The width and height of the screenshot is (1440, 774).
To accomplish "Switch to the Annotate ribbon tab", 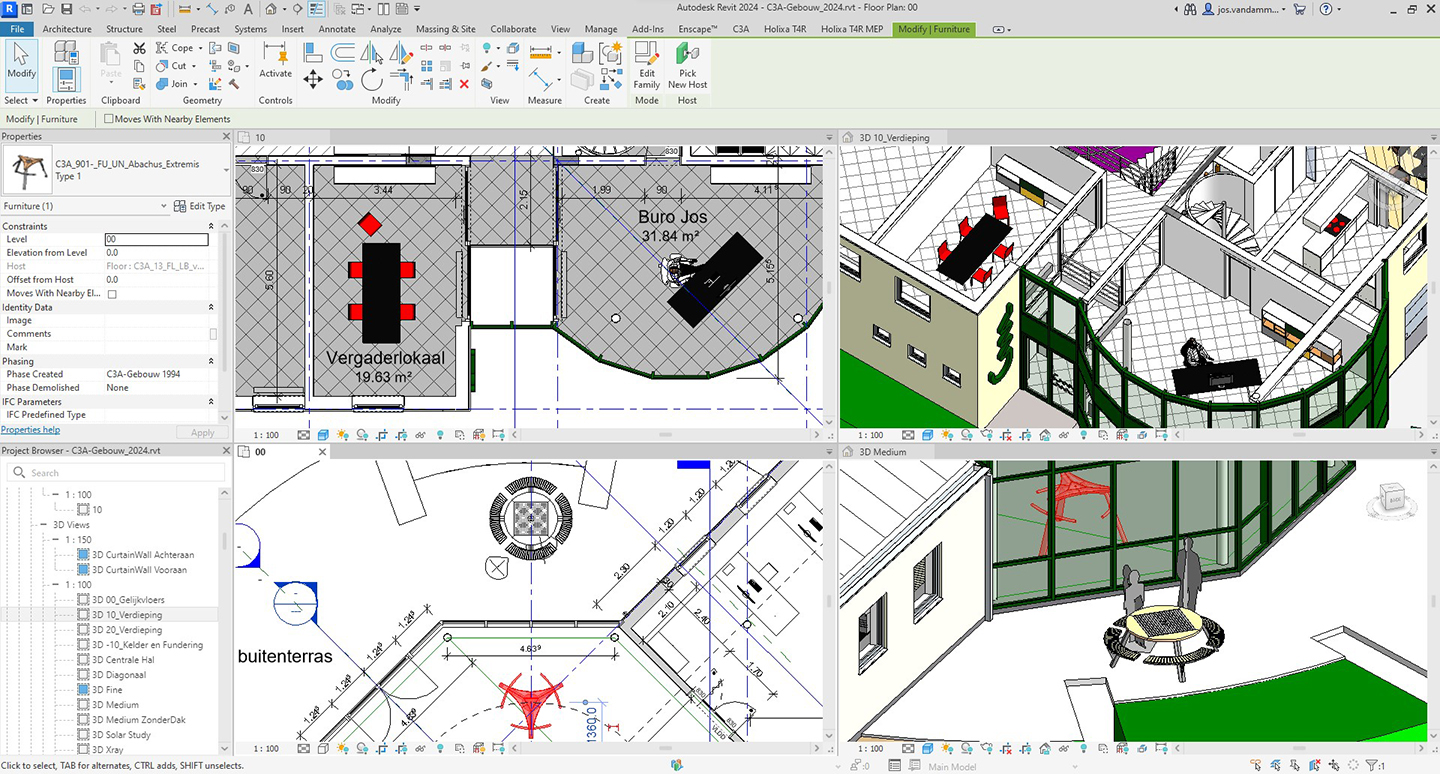I will (337, 29).
